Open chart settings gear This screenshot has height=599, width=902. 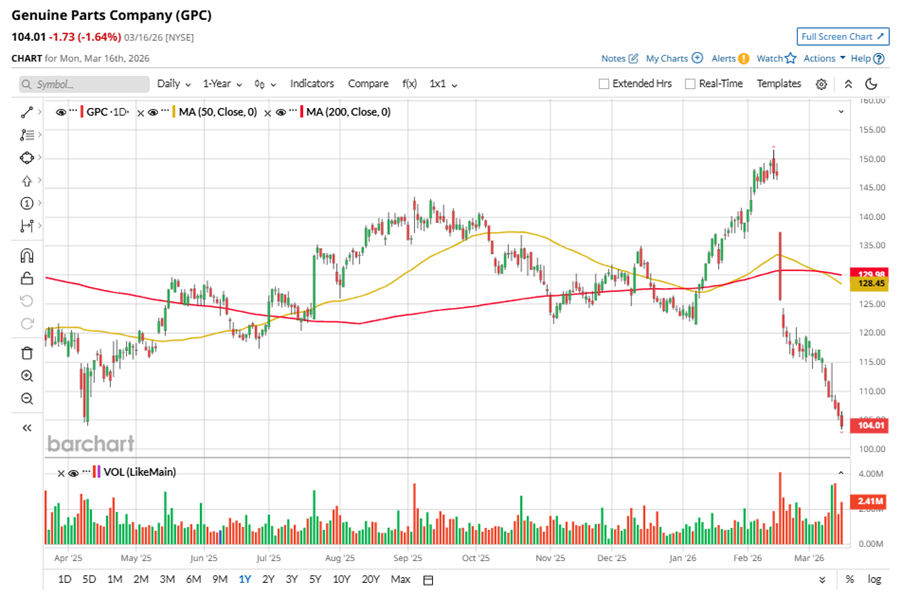[x=821, y=84]
